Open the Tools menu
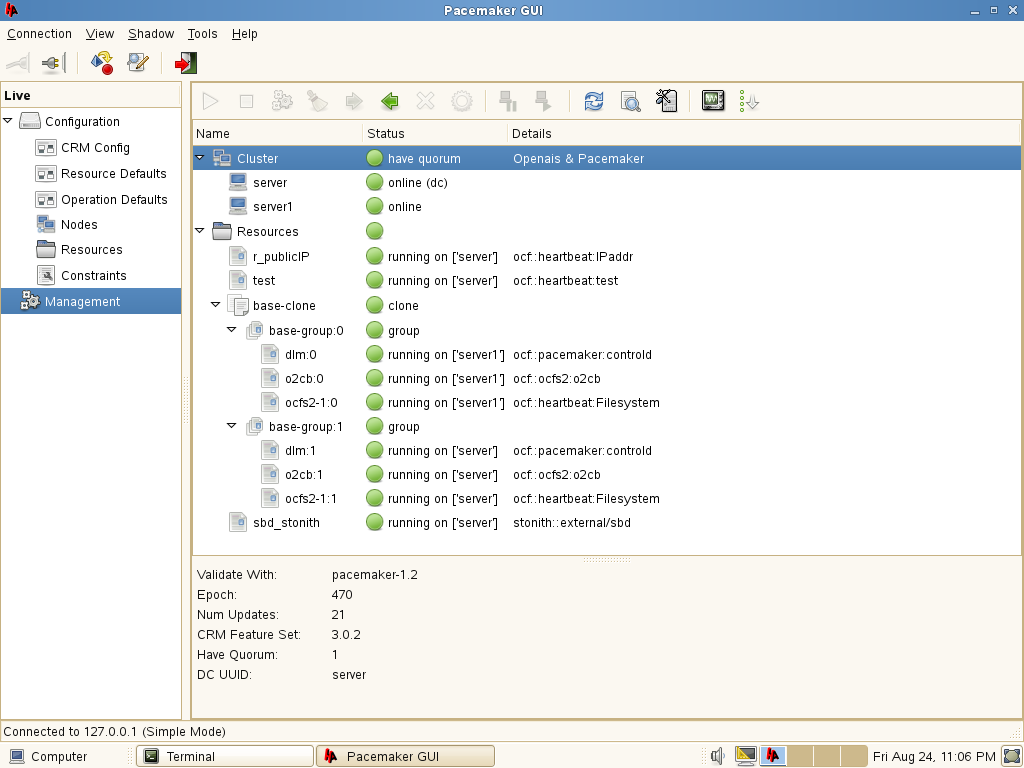This screenshot has width=1024, height=768. [202, 34]
